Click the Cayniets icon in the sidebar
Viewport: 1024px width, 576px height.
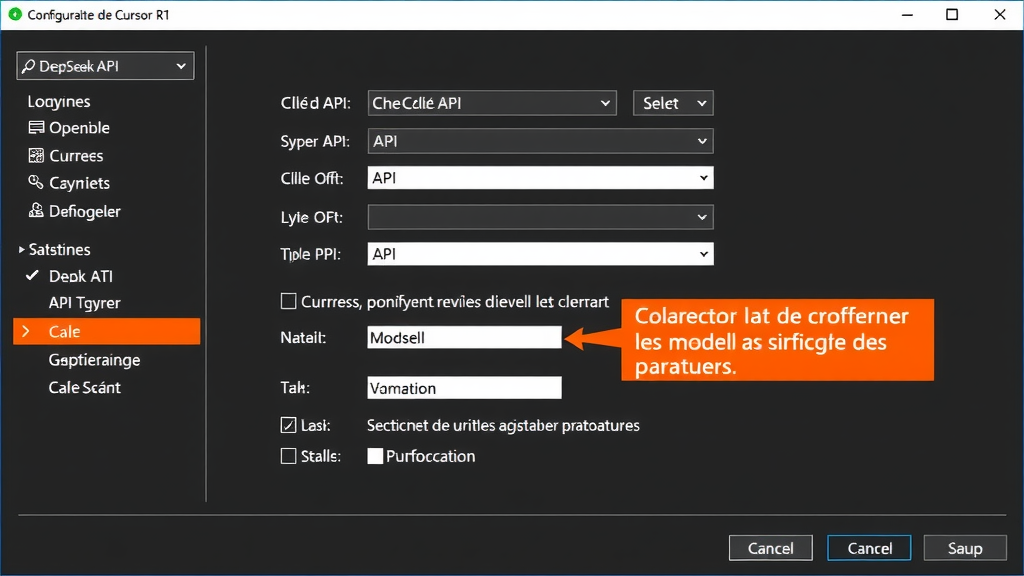pos(36,183)
